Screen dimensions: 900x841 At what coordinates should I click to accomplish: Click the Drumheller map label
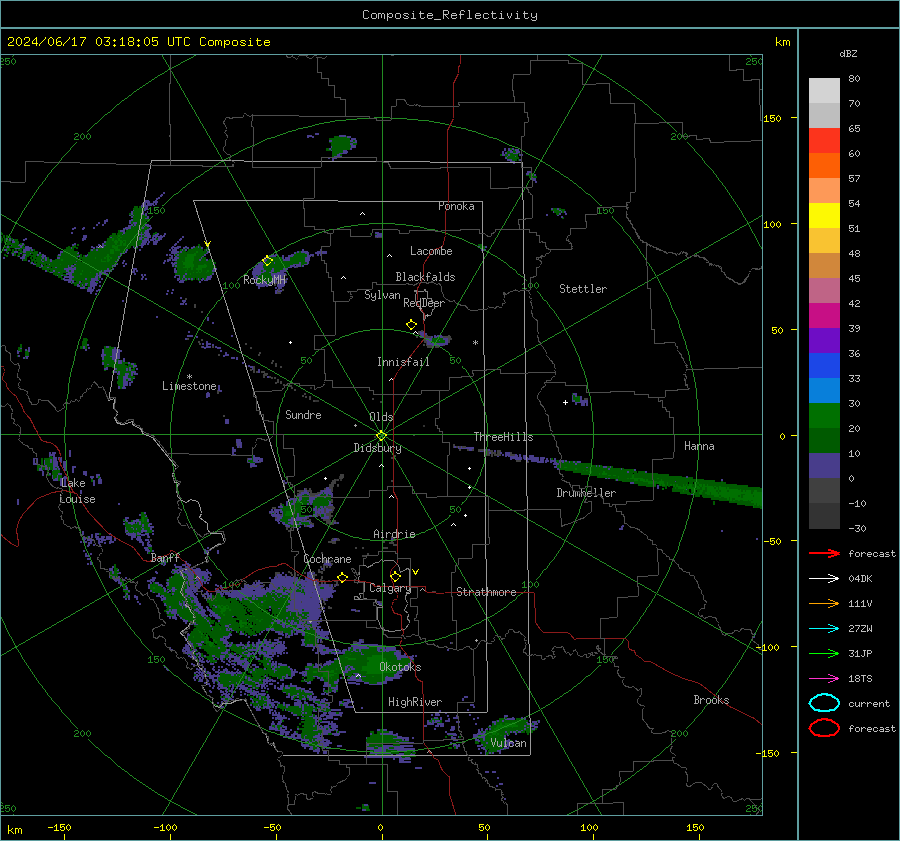pos(586,493)
